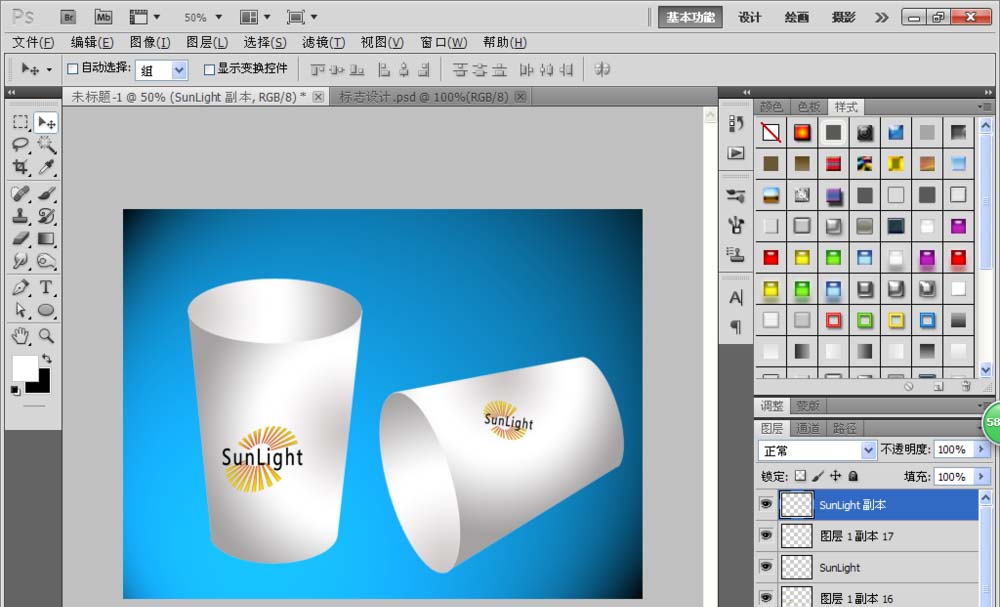Image resolution: width=1000 pixels, height=607 pixels.
Task: Switch to the 设计 workspace
Action: 749,17
